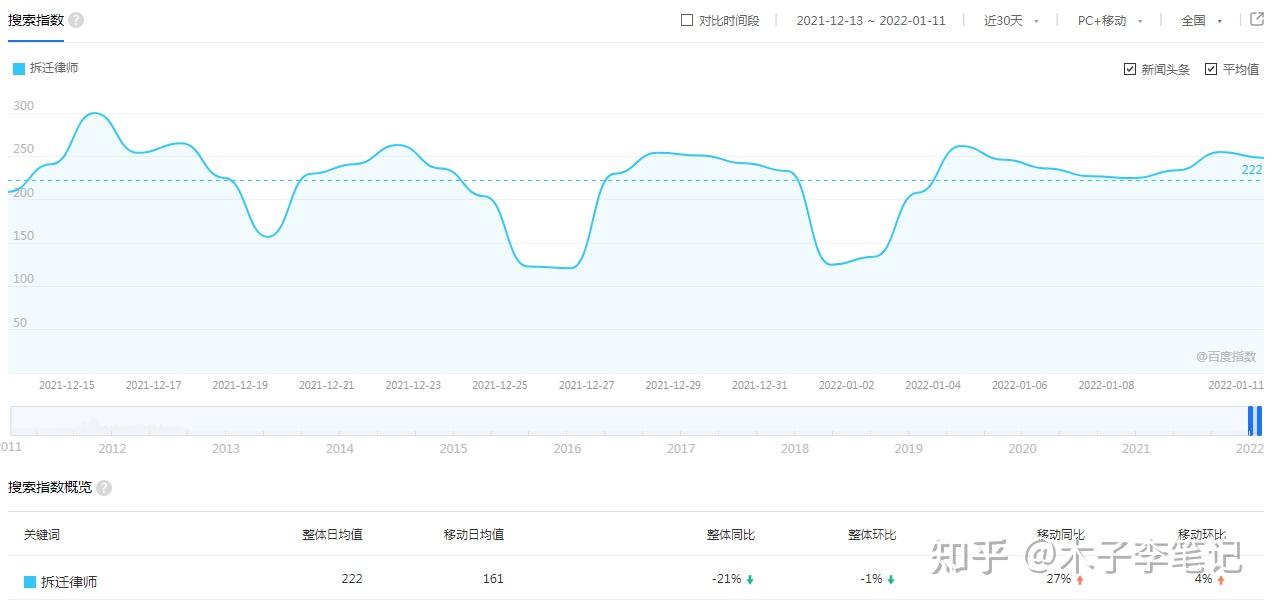Click the red up arrow beside 27%
The height and width of the screenshot is (606, 1275).
(x=1080, y=579)
